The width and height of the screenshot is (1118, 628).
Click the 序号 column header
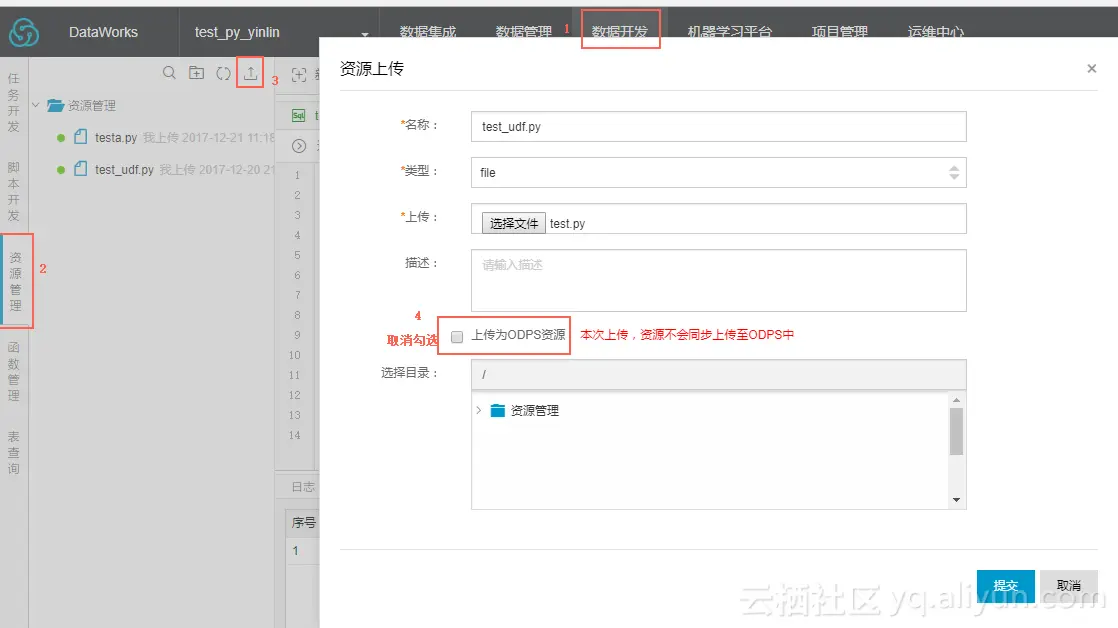304,523
